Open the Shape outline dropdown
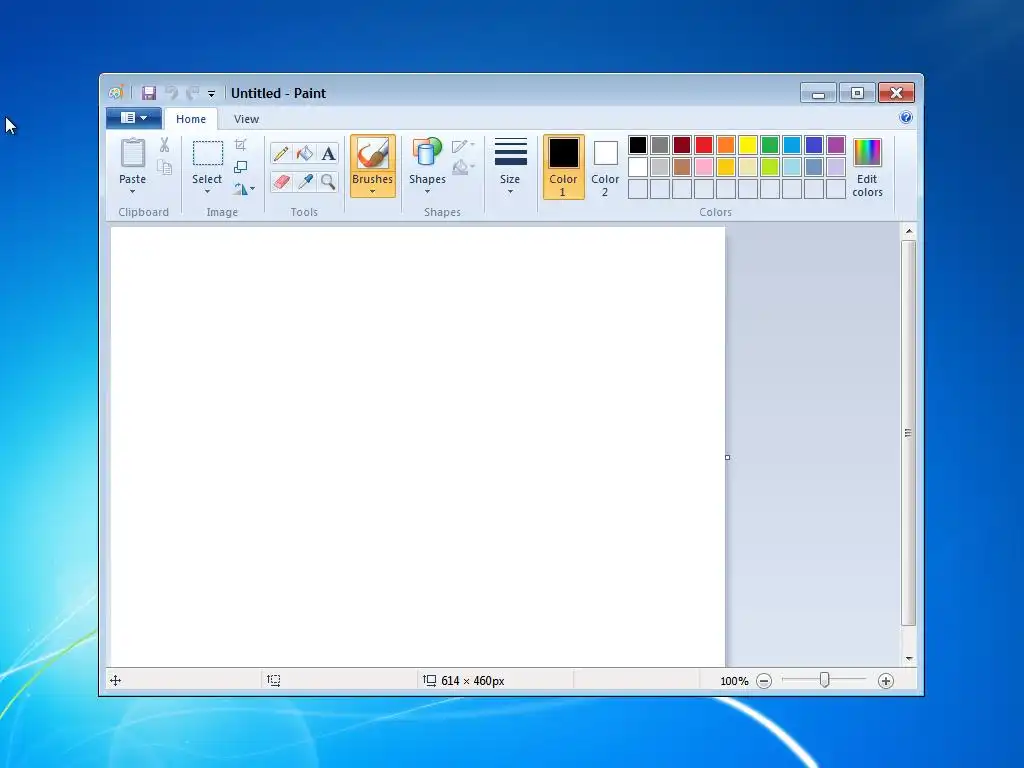The width and height of the screenshot is (1024, 768). pyautogui.click(x=463, y=146)
